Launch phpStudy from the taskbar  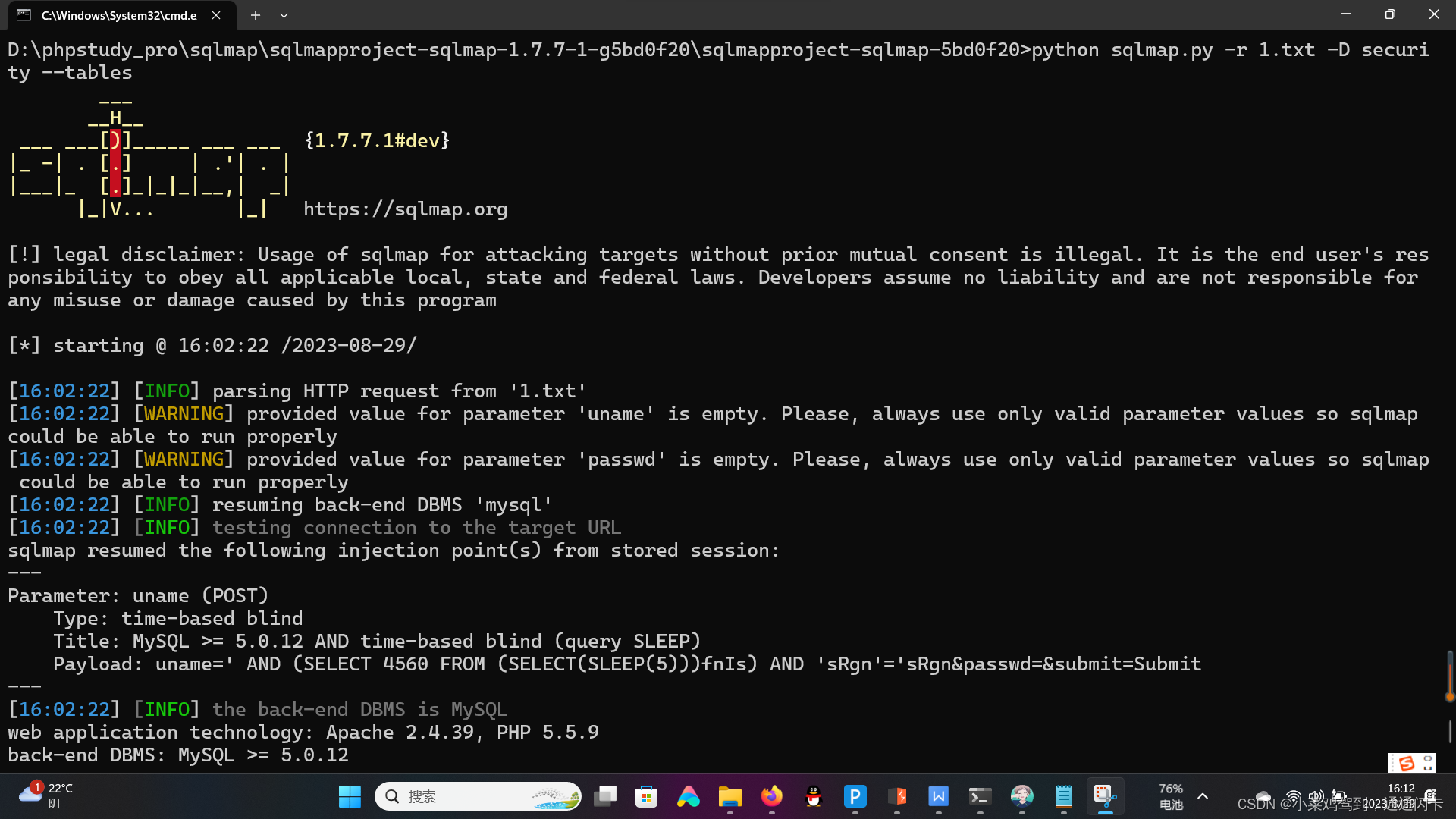point(897,796)
